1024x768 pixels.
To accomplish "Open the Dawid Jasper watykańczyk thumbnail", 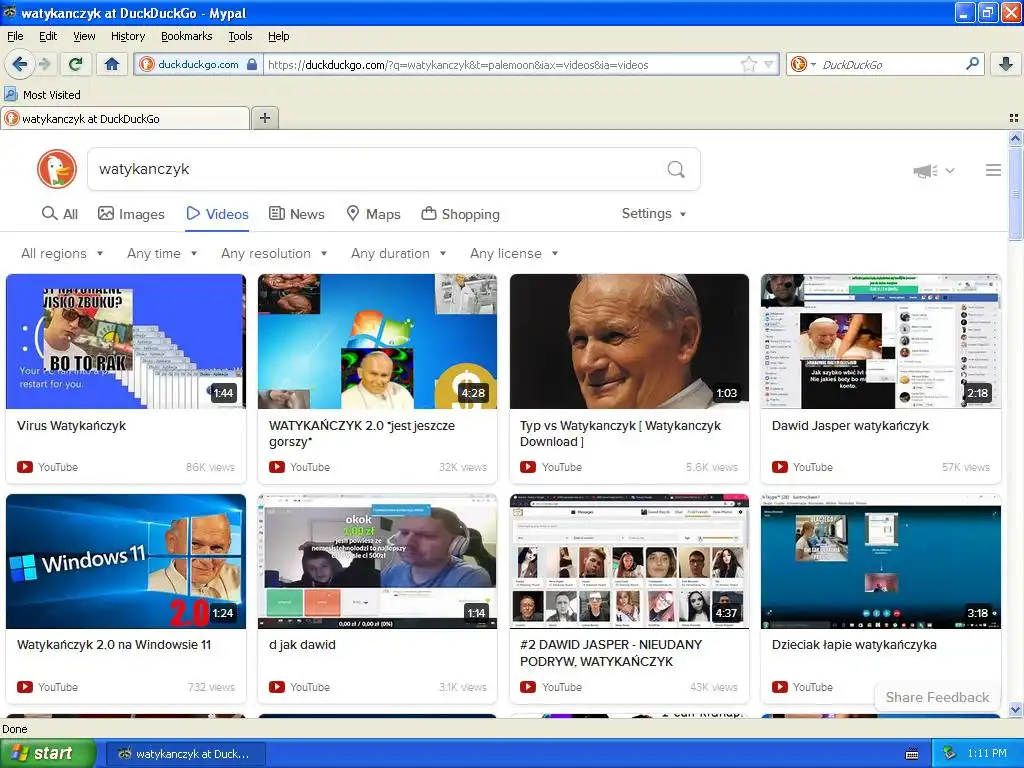I will coord(881,342).
